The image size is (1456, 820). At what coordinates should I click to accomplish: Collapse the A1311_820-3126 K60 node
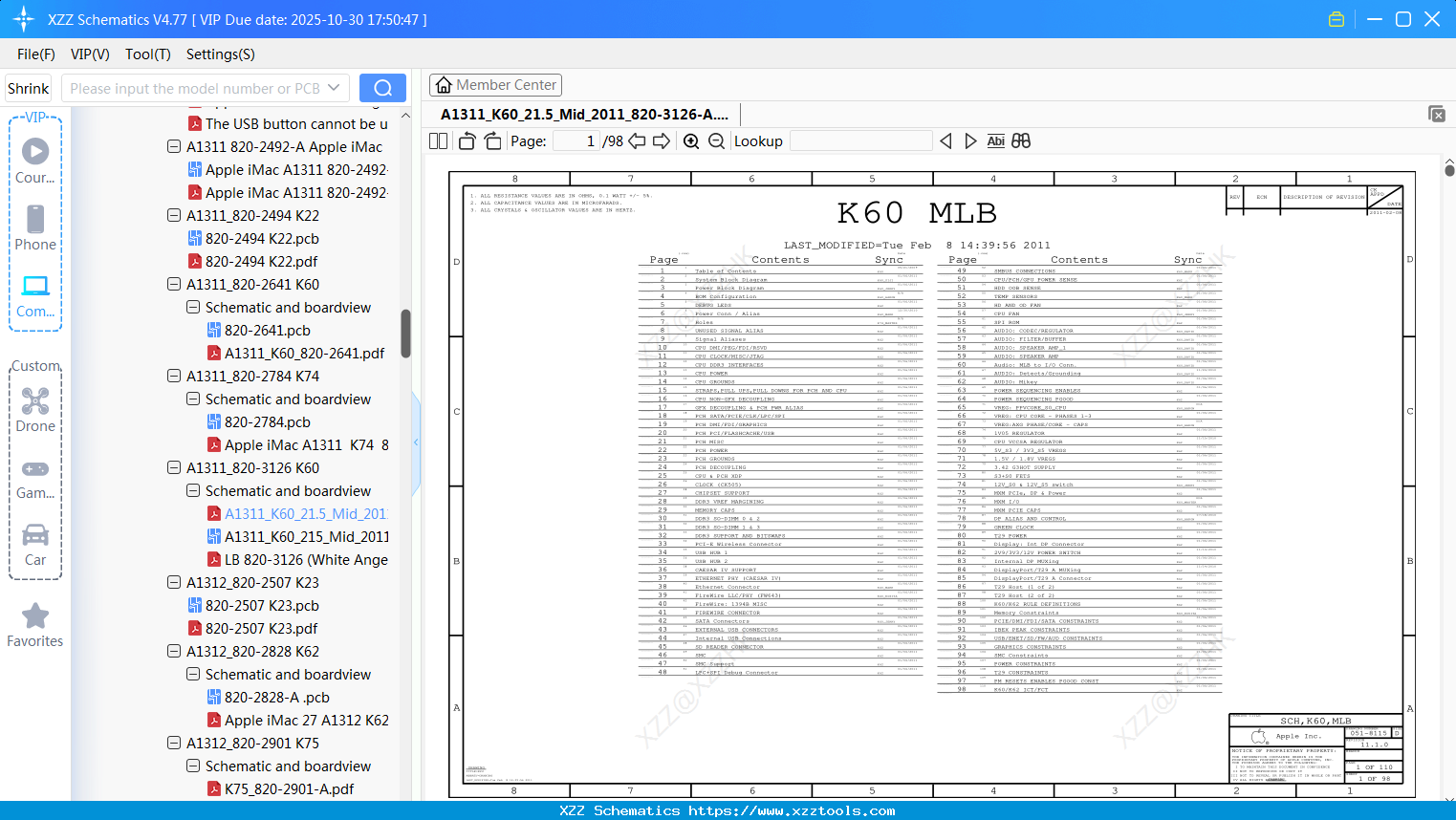pyautogui.click(x=174, y=467)
